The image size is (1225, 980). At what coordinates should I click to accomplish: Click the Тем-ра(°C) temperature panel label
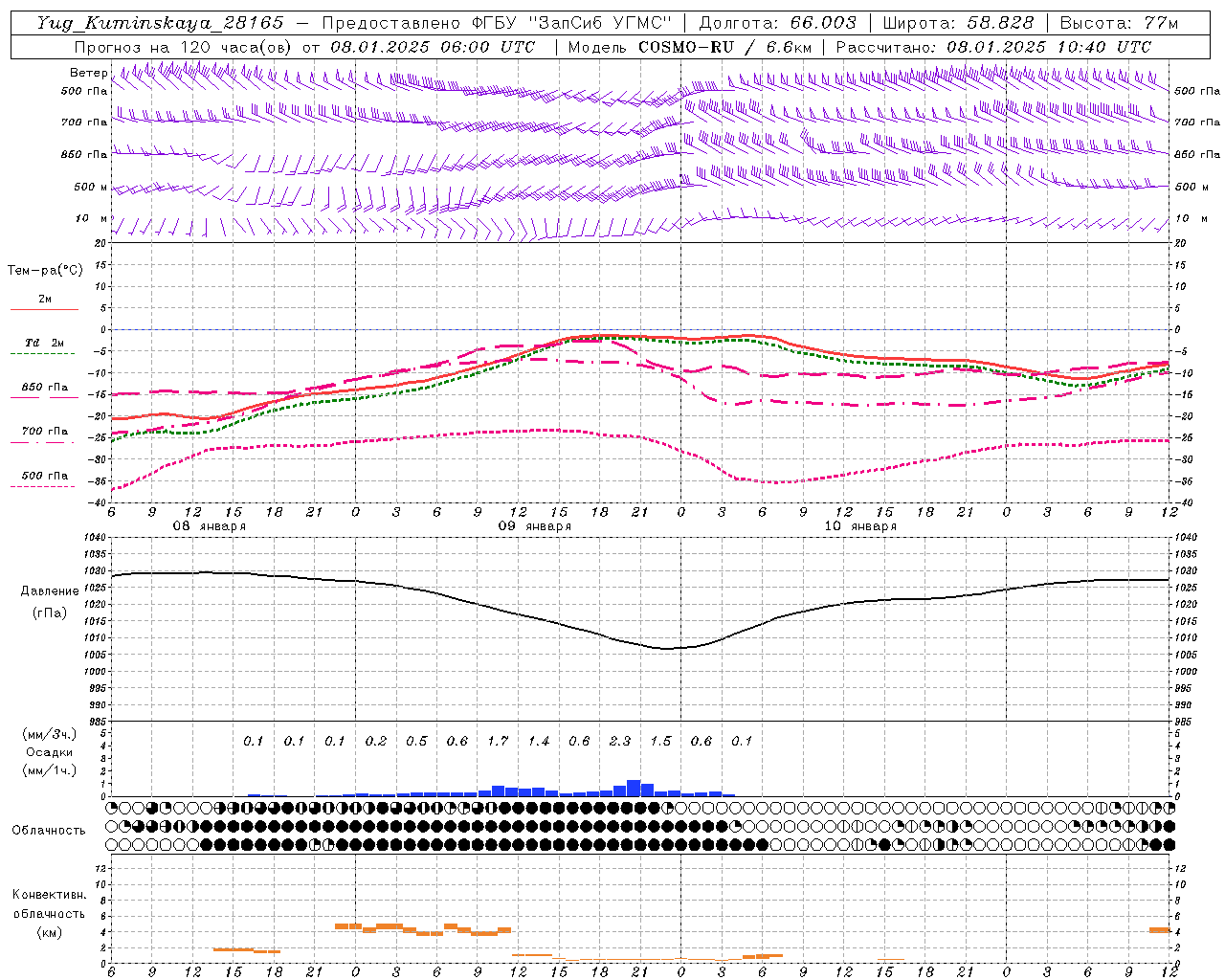tap(45, 271)
